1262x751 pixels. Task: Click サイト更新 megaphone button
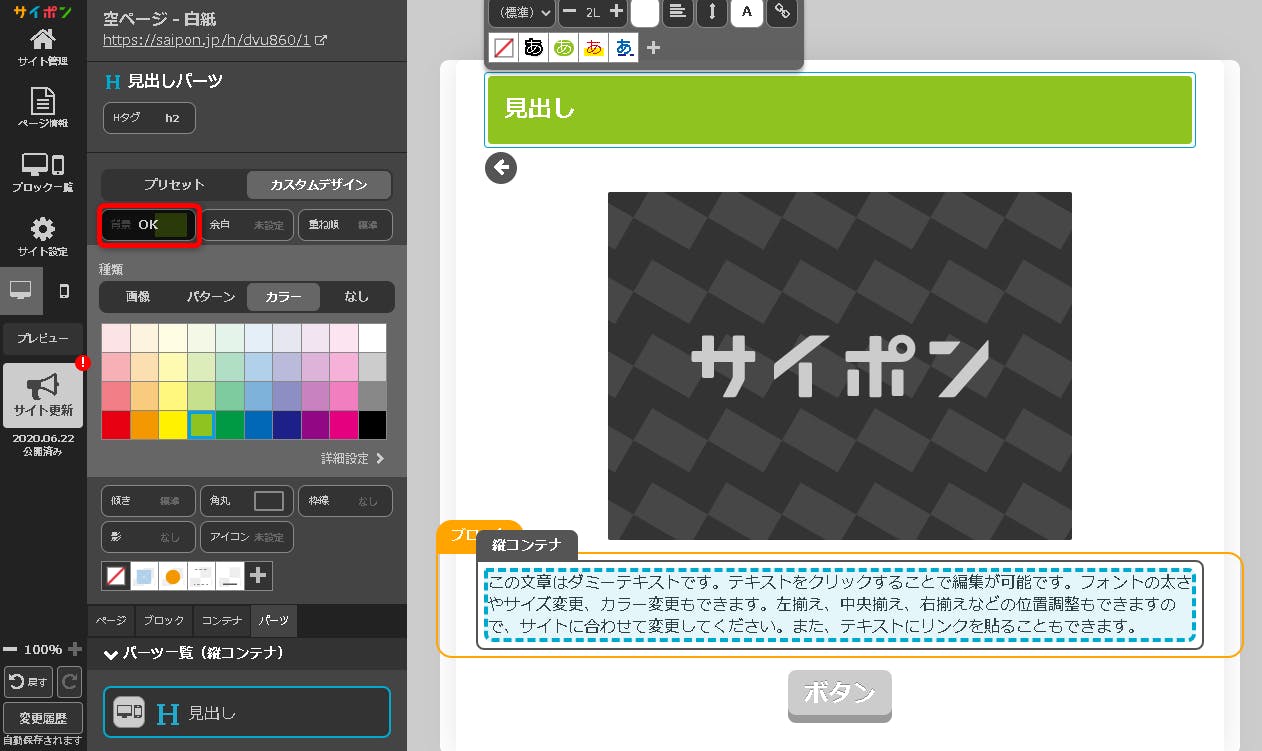point(43,395)
